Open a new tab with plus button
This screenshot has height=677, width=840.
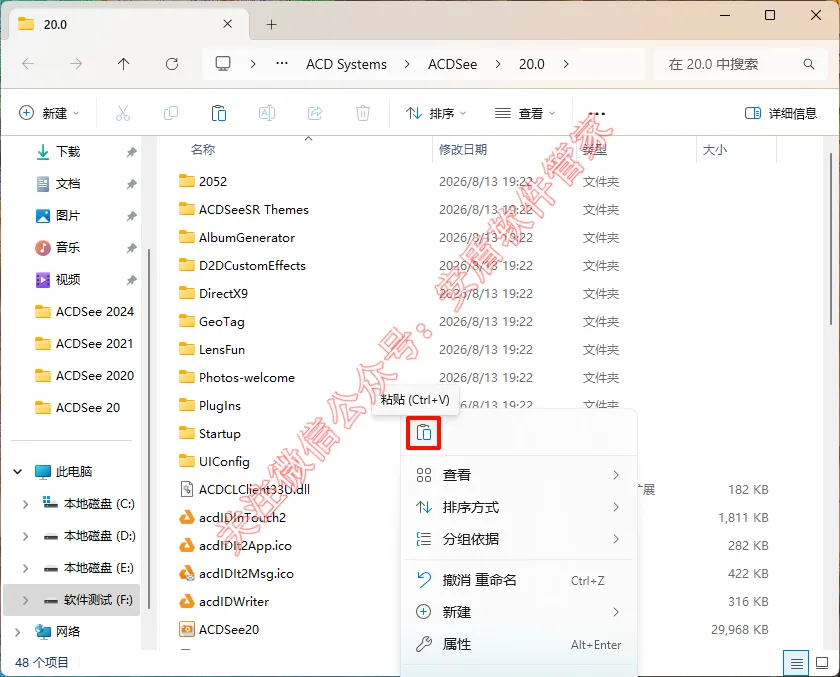[x=272, y=24]
